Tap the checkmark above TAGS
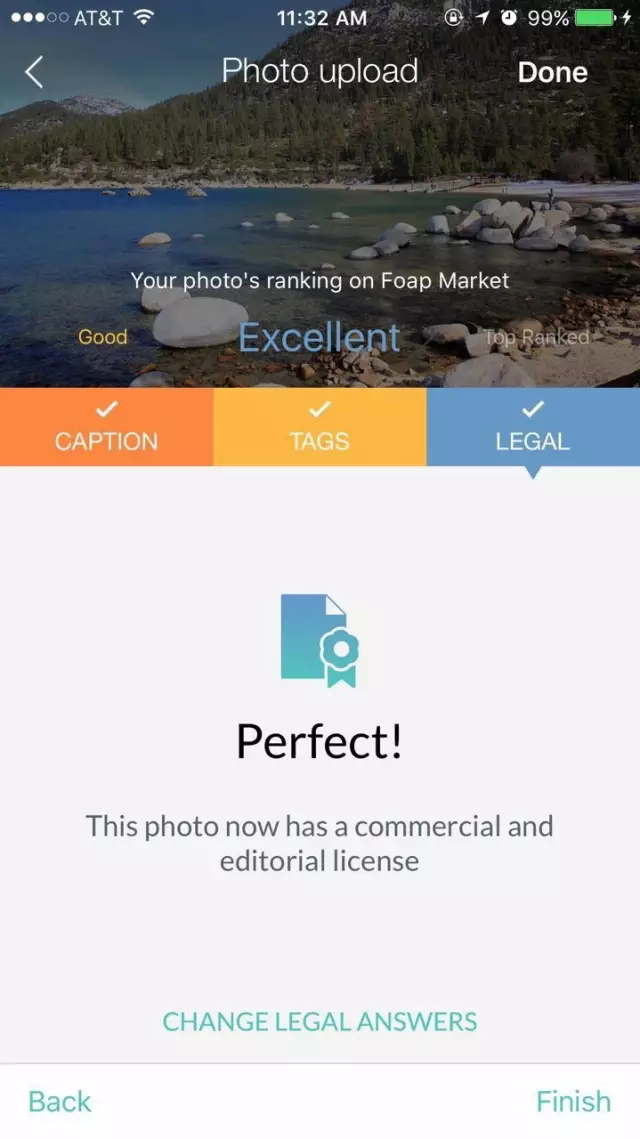This screenshot has height=1139, width=640. pyautogui.click(x=320, y=409)
